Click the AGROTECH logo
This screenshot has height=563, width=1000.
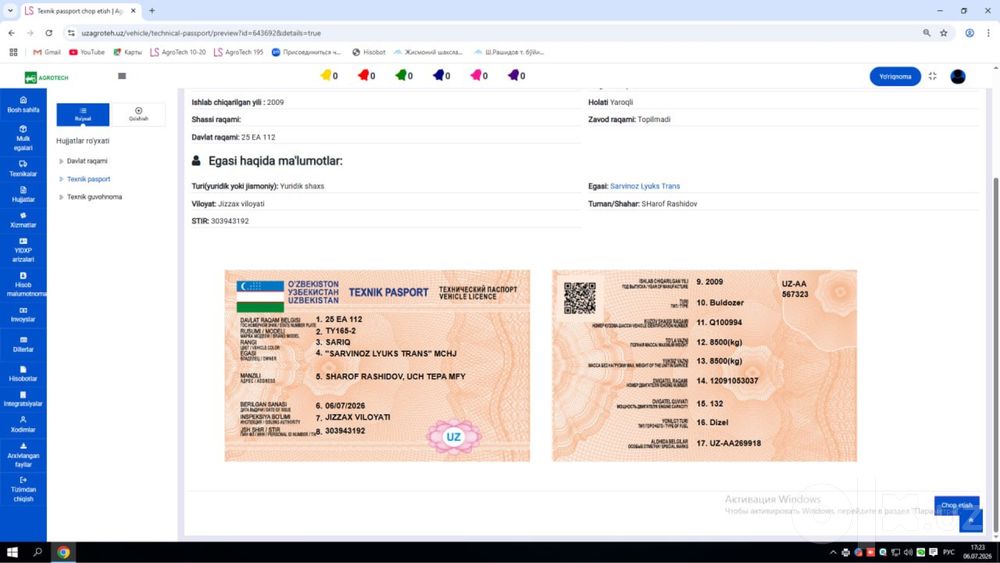[x=47, y=77]
